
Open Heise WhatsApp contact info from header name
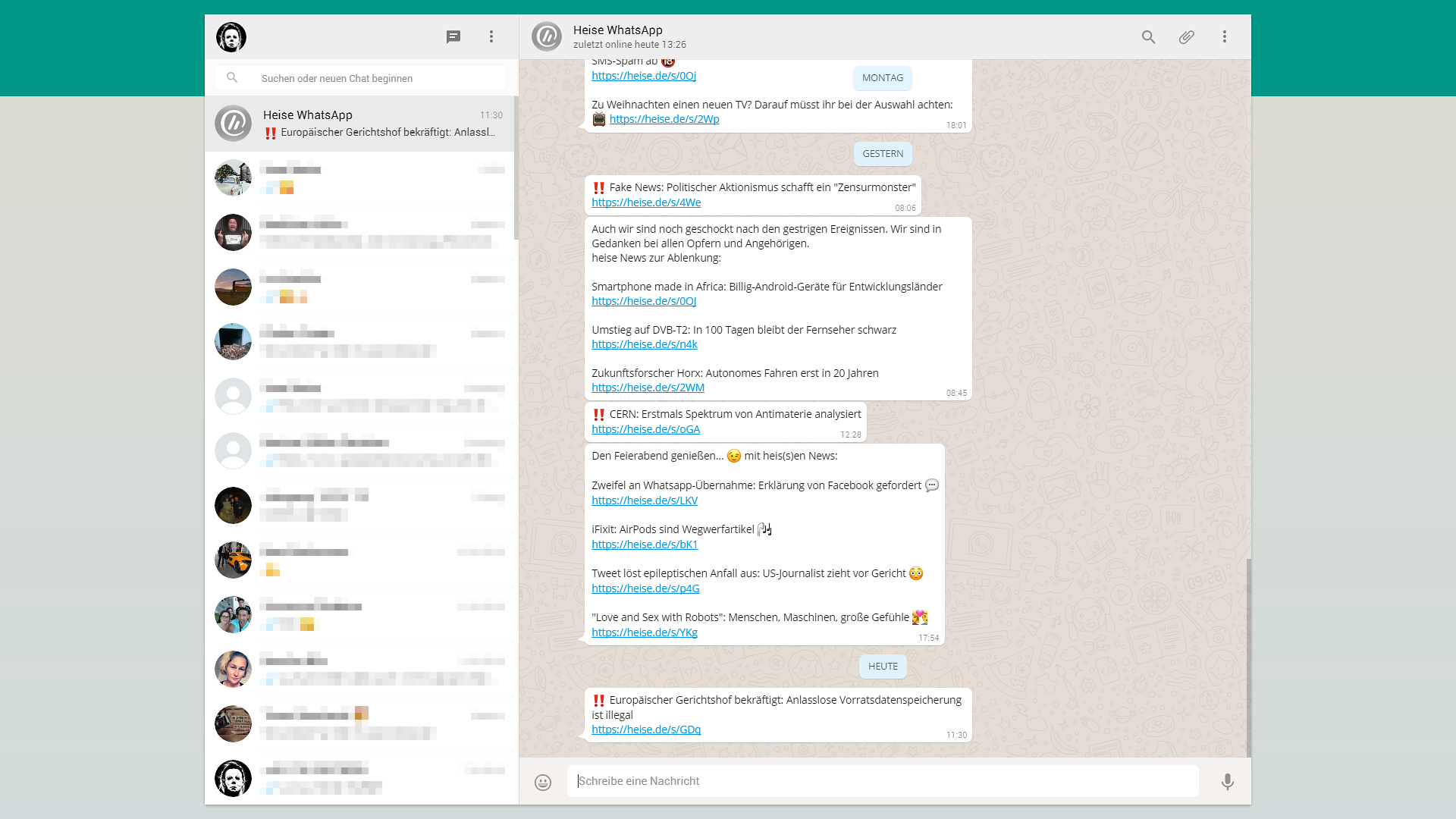618,30
